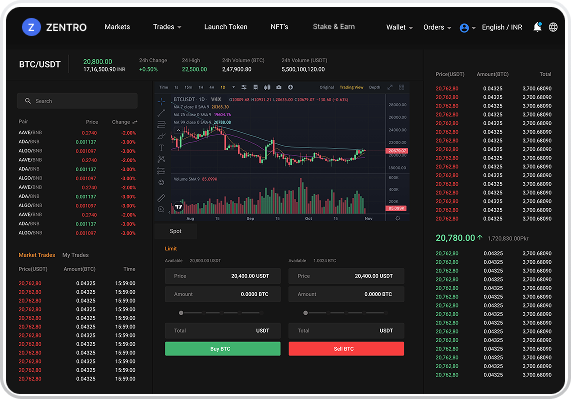Select the text annotation tool
This screenshot has height=399, width=571.
tap(161, 147)
